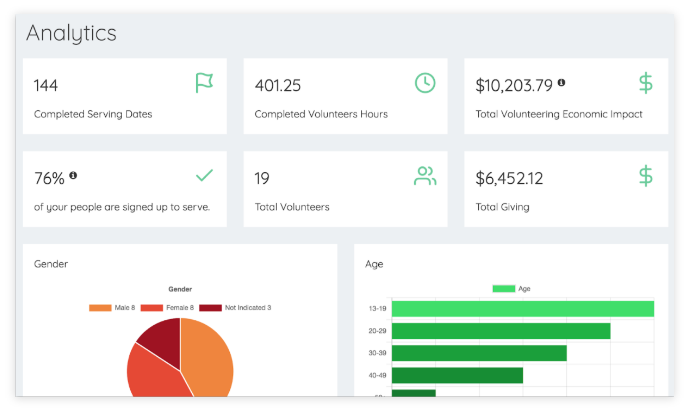Toggle the Male legend swatch in Gender chart
Image resolution: width=689 pixels, height=413 pixels.
(x=100, y=308)
